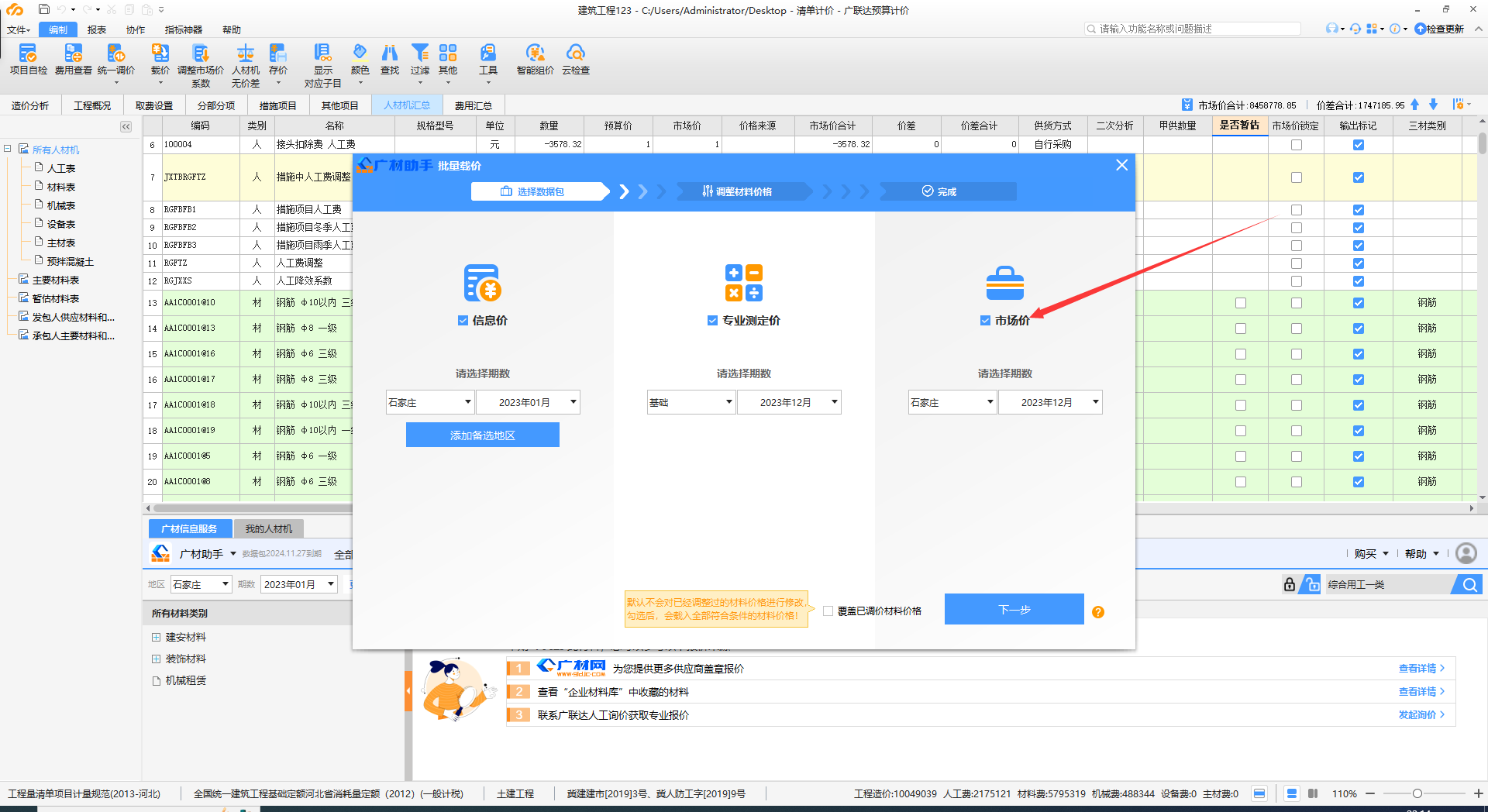The width and height of the screenshot is (1488, 812).
Task: Click the 下一步 button
Action: click(x=1014, y=609)
